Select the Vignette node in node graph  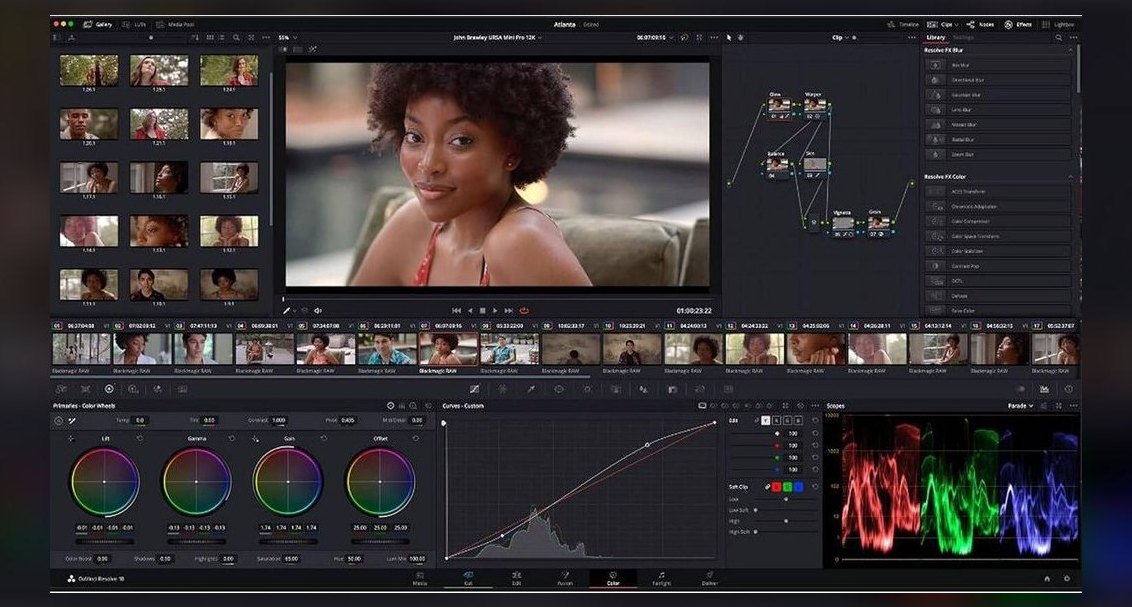click(843, 224)
